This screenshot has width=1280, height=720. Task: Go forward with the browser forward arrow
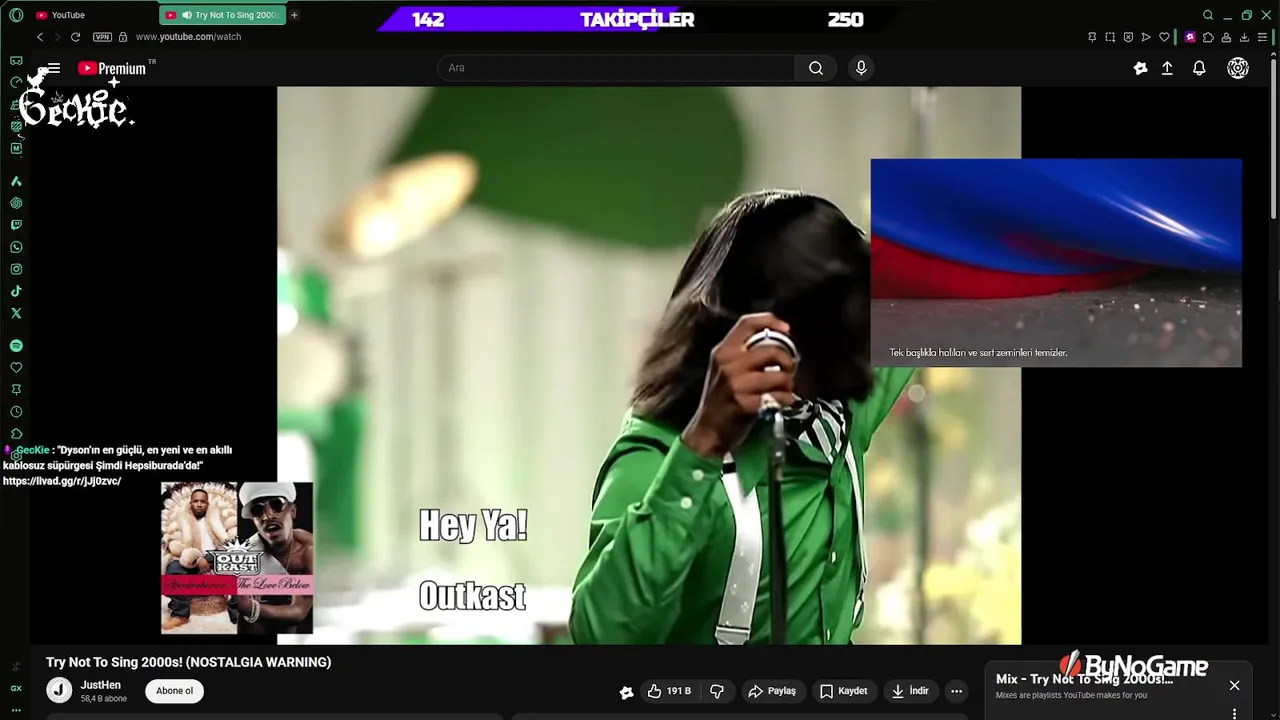point(57,37)
